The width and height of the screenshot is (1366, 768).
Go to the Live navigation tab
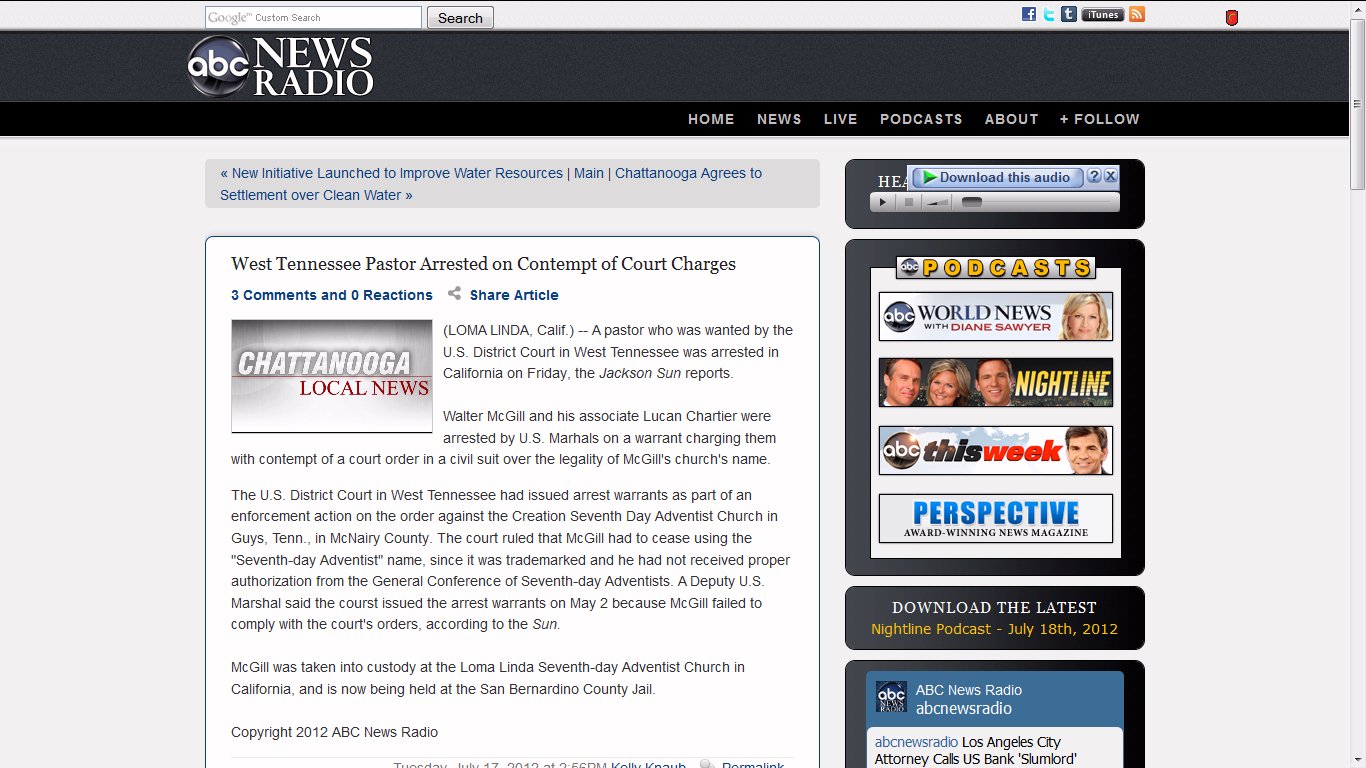coord(840,119)
